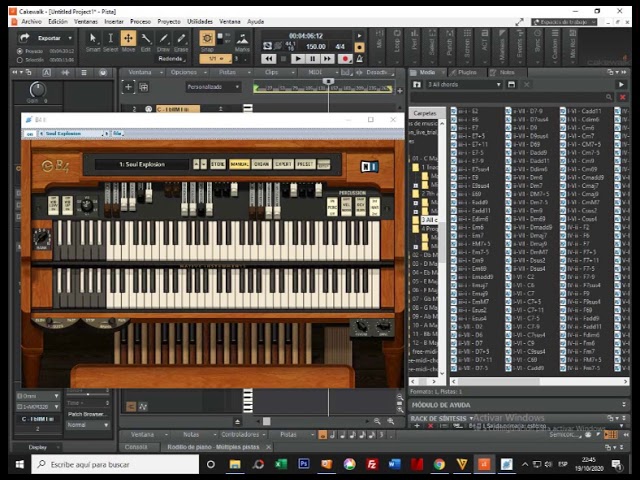Expand the Módulo de Ayuda panel
This screenshot has width=640, height=480.
[624, 404]
